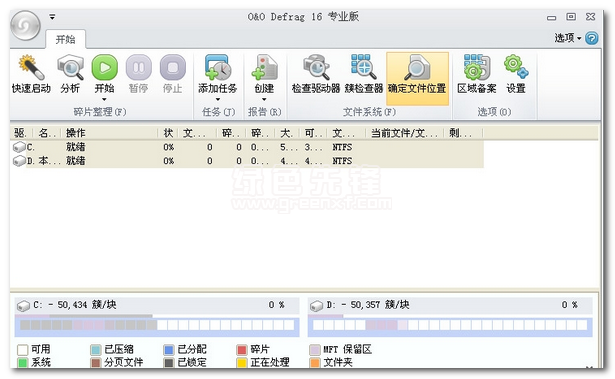The height and width of the screenshot is (379, 615).
Task: Click the O&O application orb button
Action: pos(25,26)
